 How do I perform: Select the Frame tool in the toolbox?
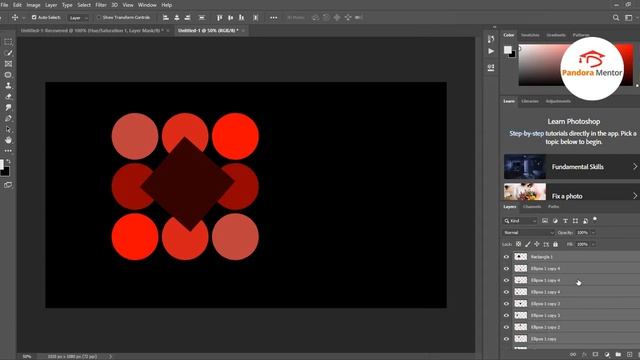[x=8, y=64]
